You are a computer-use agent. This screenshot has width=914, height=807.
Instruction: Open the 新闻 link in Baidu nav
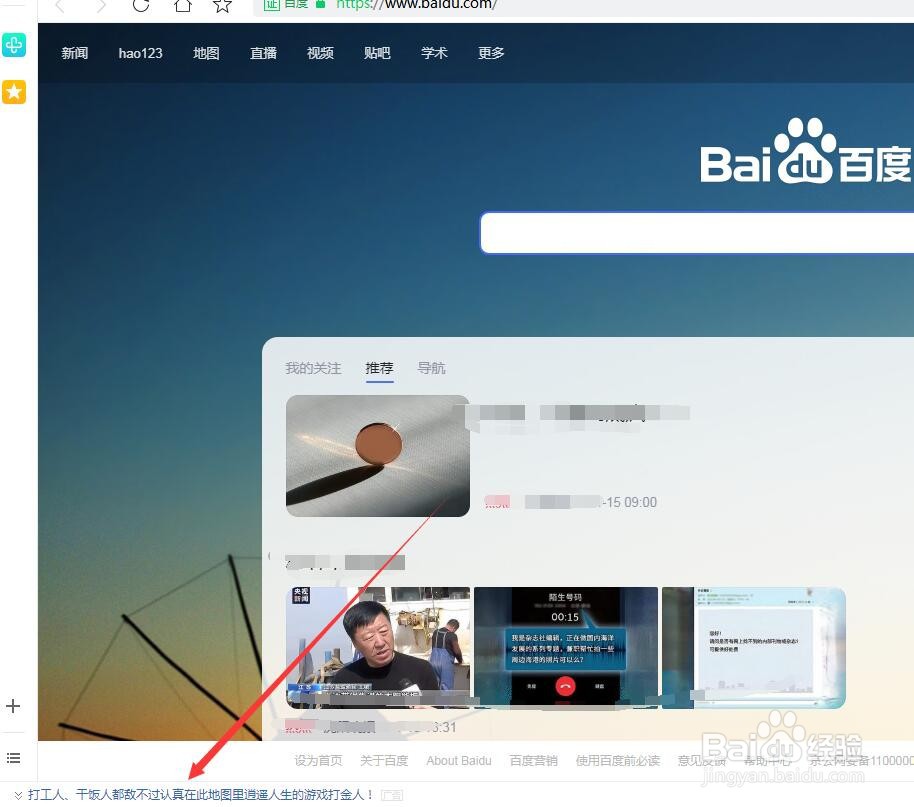[x=75, y=53]
